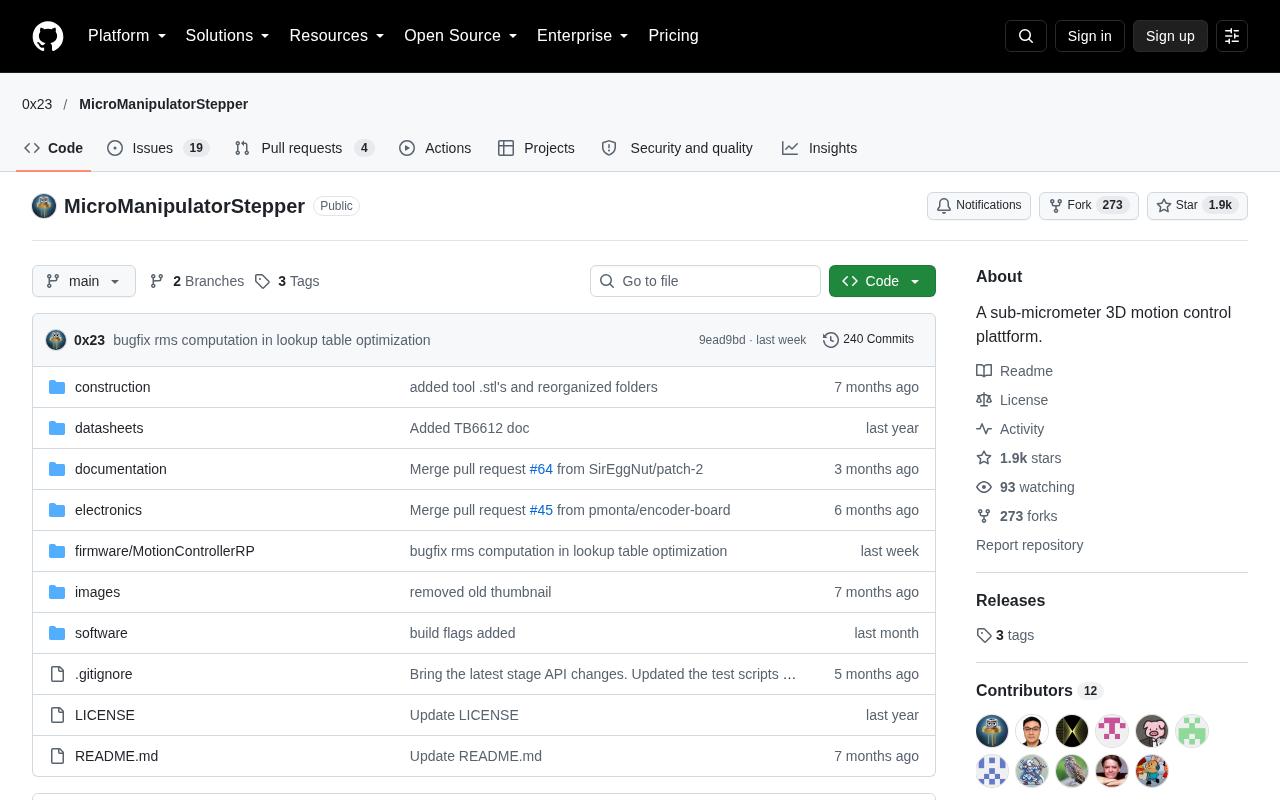
Task: Click the tag icon beside 3 Tags
Action: 262,281
